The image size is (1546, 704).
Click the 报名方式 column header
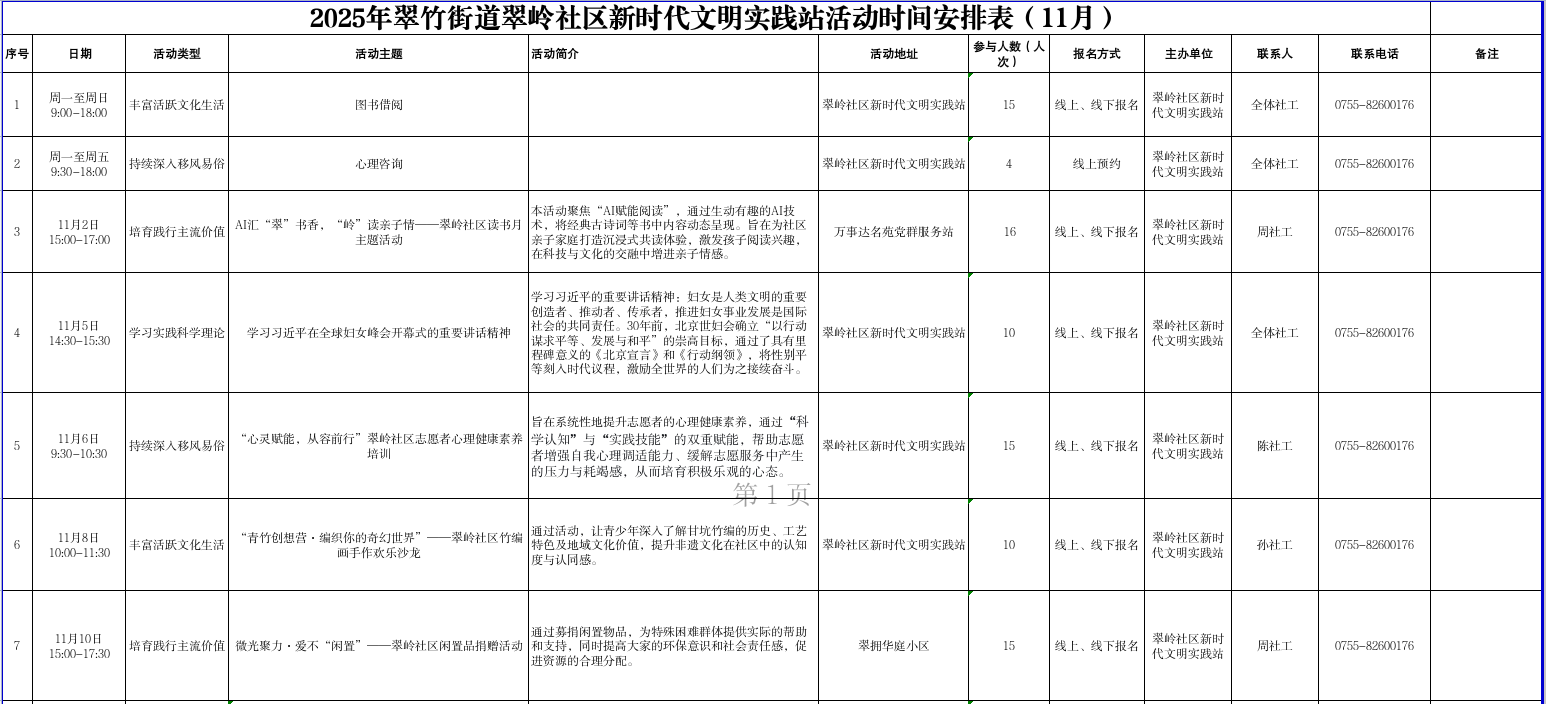tap(1096, 54)
